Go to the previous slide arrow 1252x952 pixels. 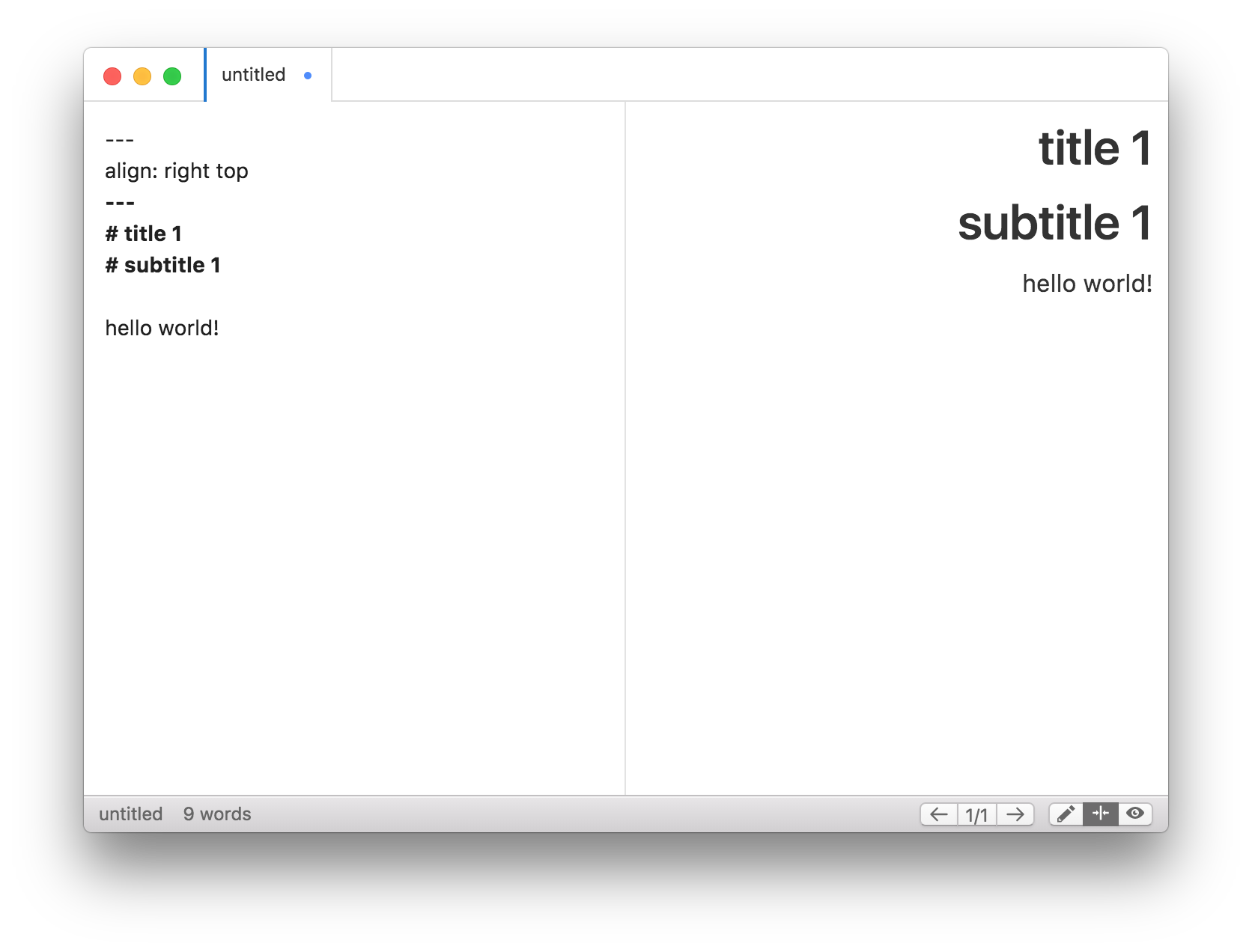[x=939, y=814]
